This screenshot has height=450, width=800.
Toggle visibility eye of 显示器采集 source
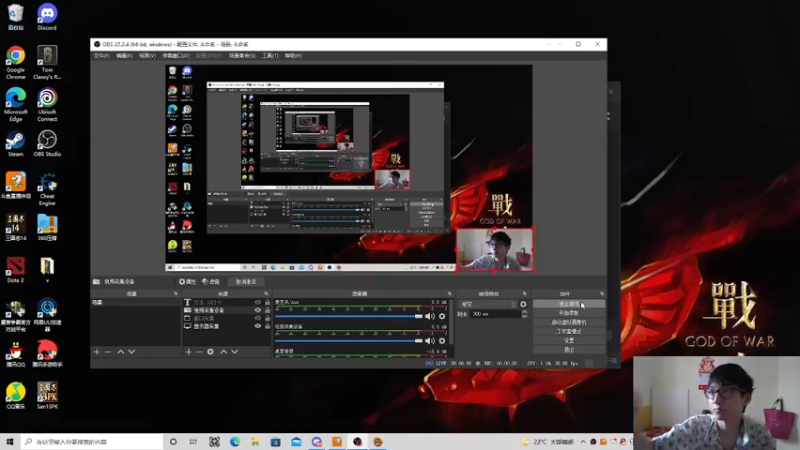pos(258,326)
